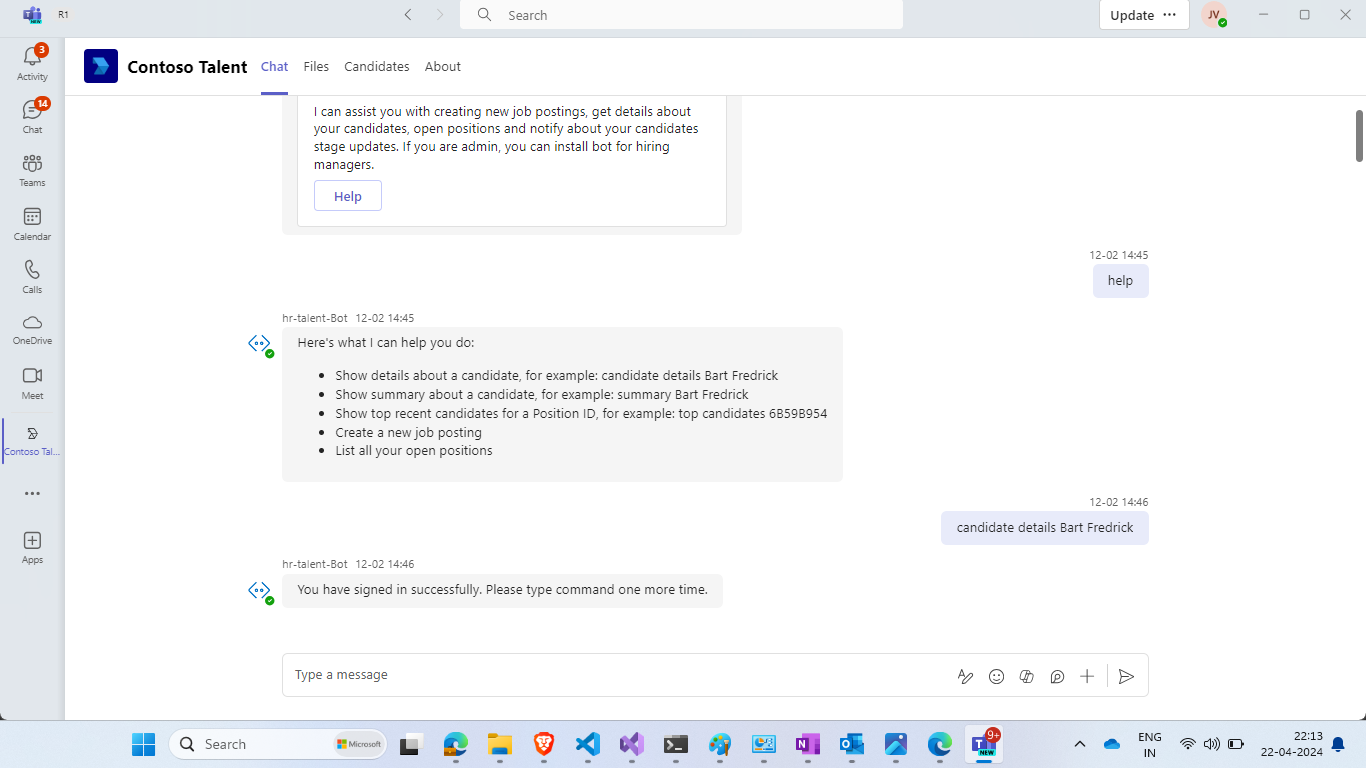Go back with the left arrow
Image resolution: width=1366 pixels, height=768 pixels.
[408, 15]
